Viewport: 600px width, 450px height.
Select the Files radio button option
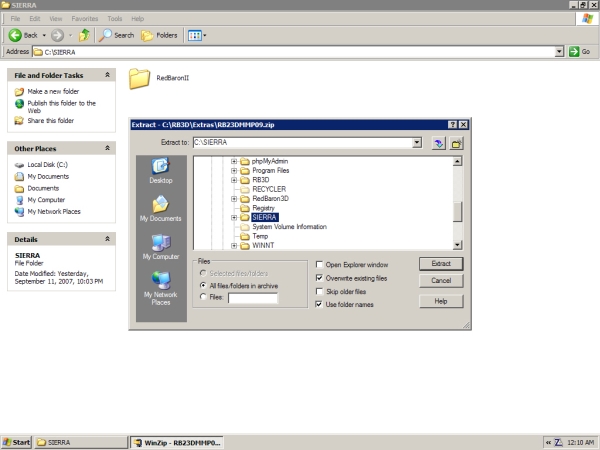tap(203, 297)
